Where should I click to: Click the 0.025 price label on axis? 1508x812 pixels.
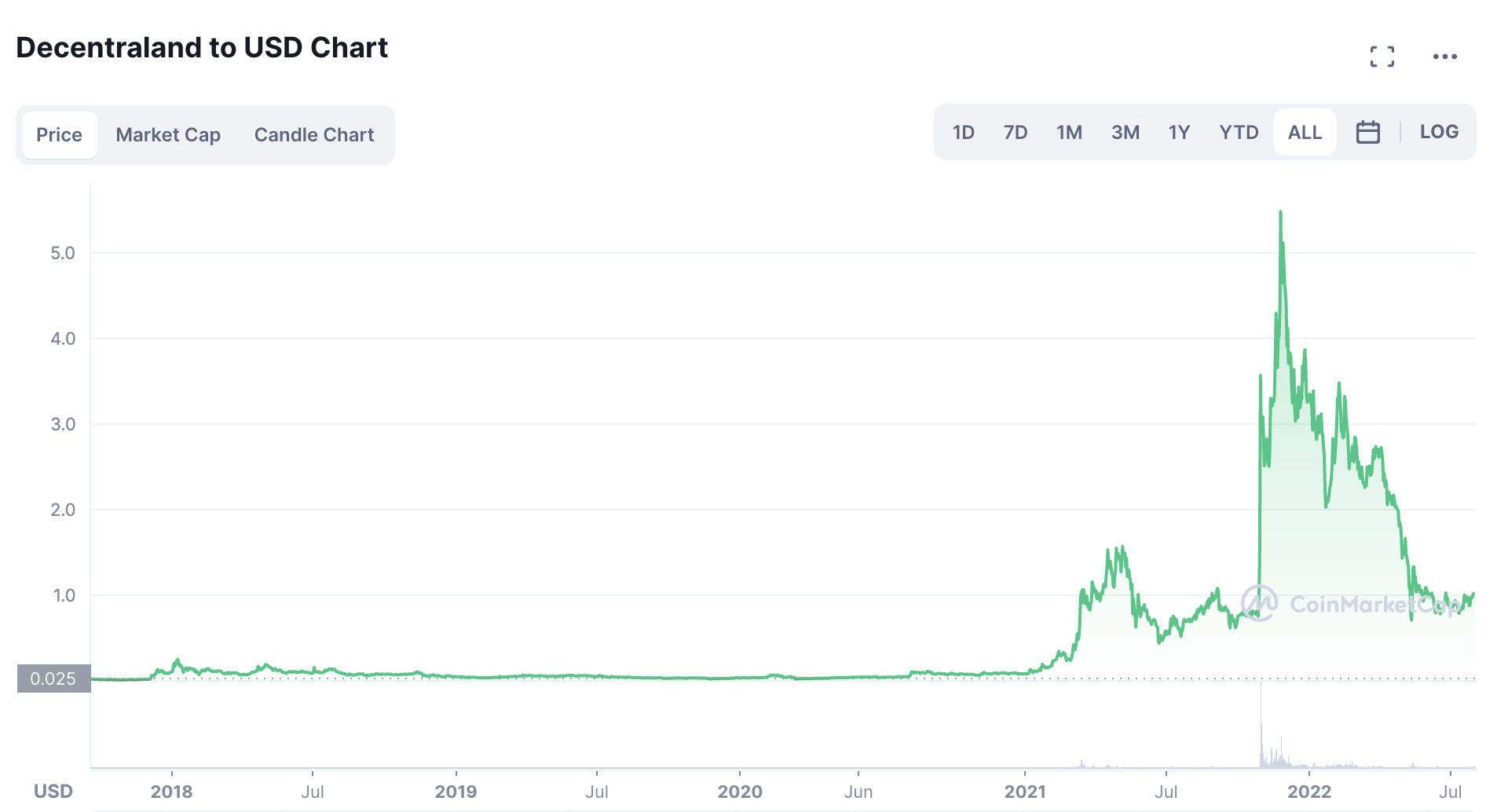pos(53,678)
